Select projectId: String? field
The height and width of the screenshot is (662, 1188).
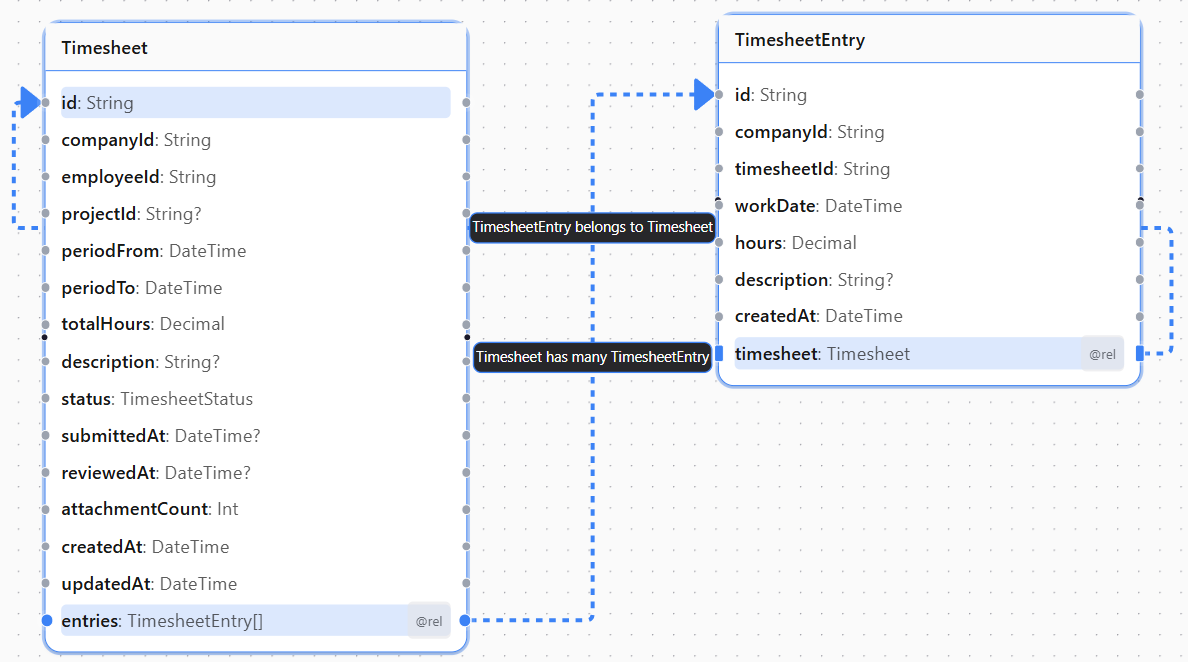pos(256,214)
